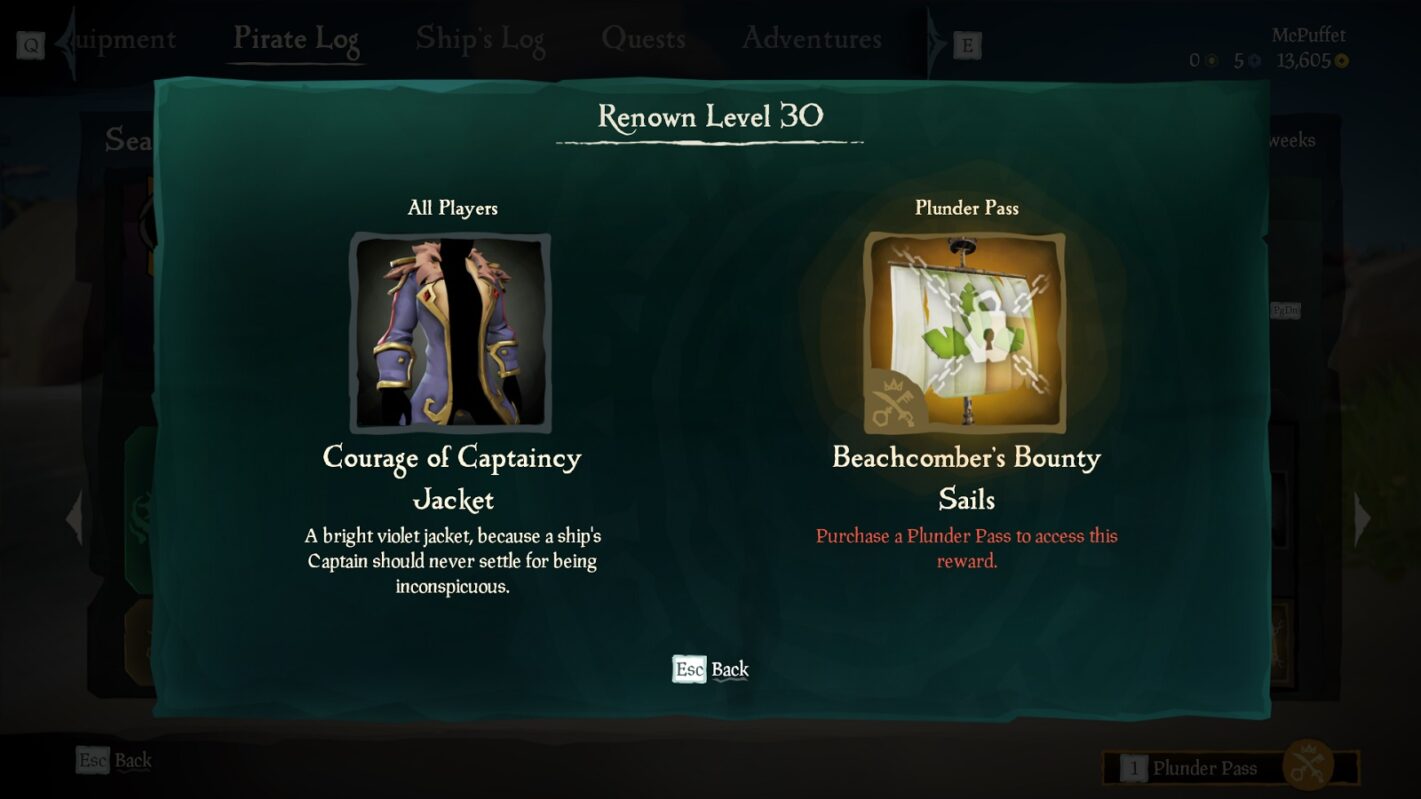Viewport: 1421px width, 799px height.
Task: Click the Esc key icon in dialog
Action: (689, 669)
